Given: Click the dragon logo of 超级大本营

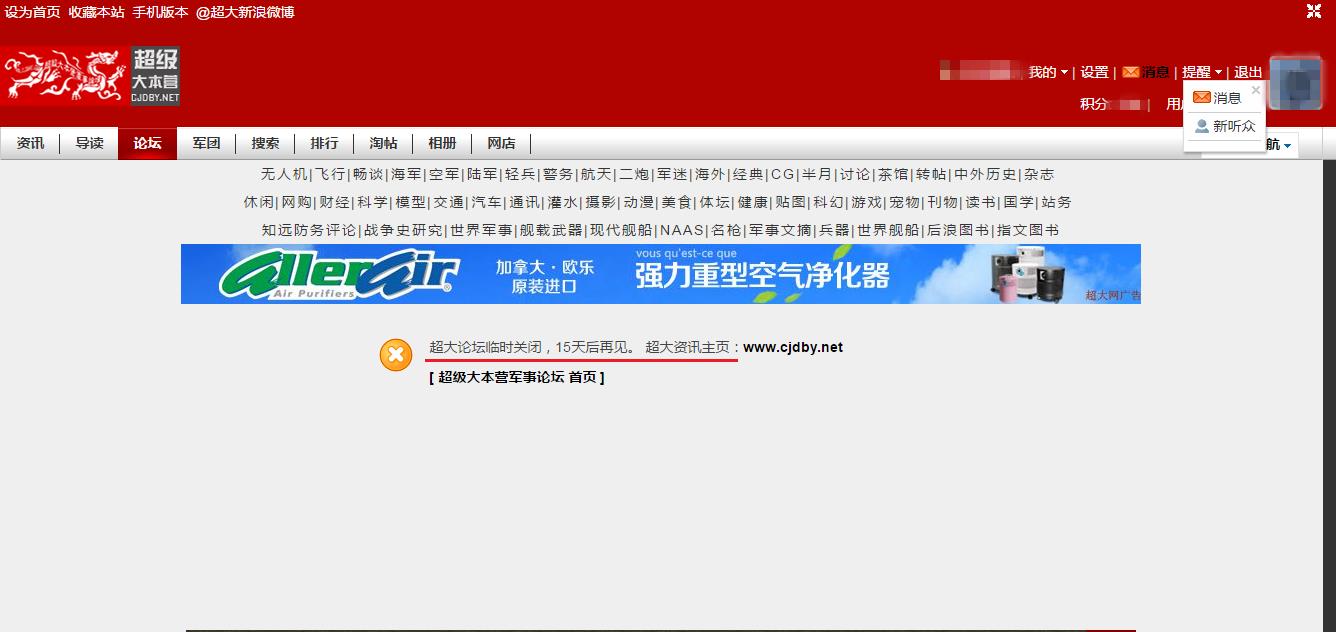Looking at the screenshot, I should tap(66, 76).
